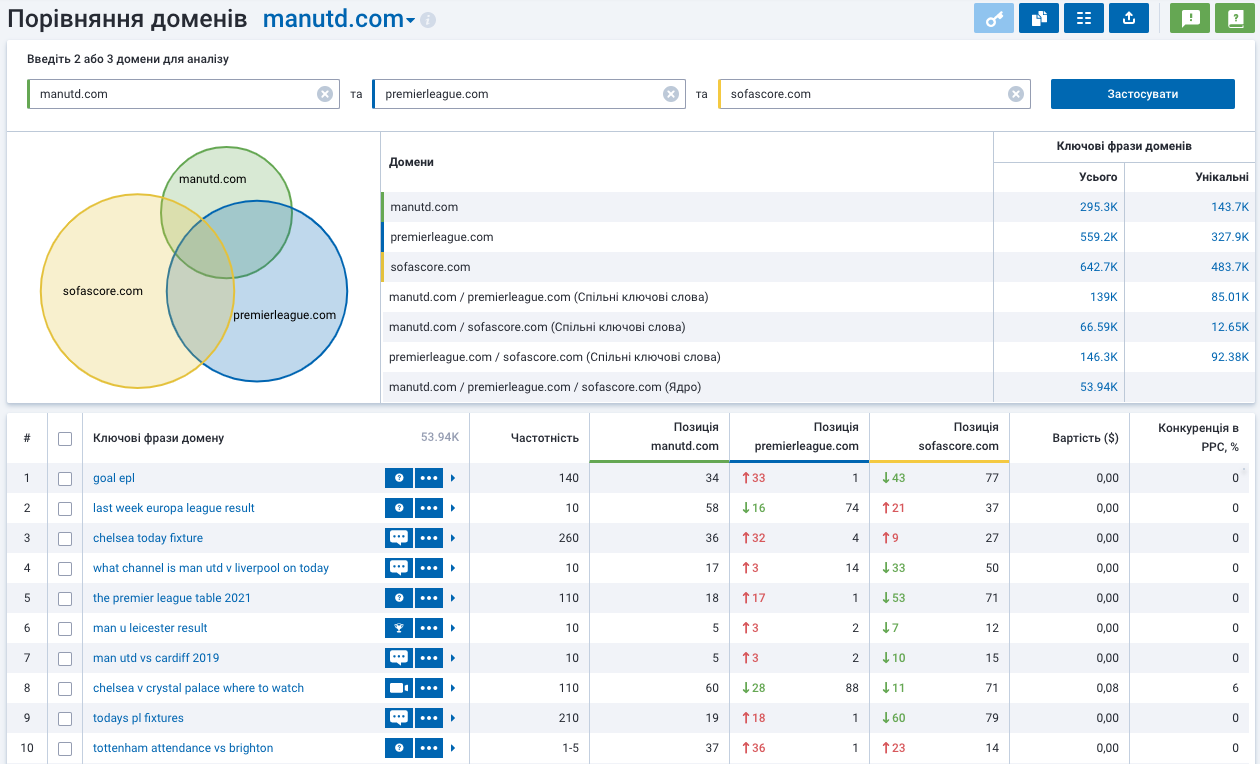Viewport: 1260px width, 764px height.
Task: Click trophy icon for 'man u leicester result'
Action: [399, 628]
